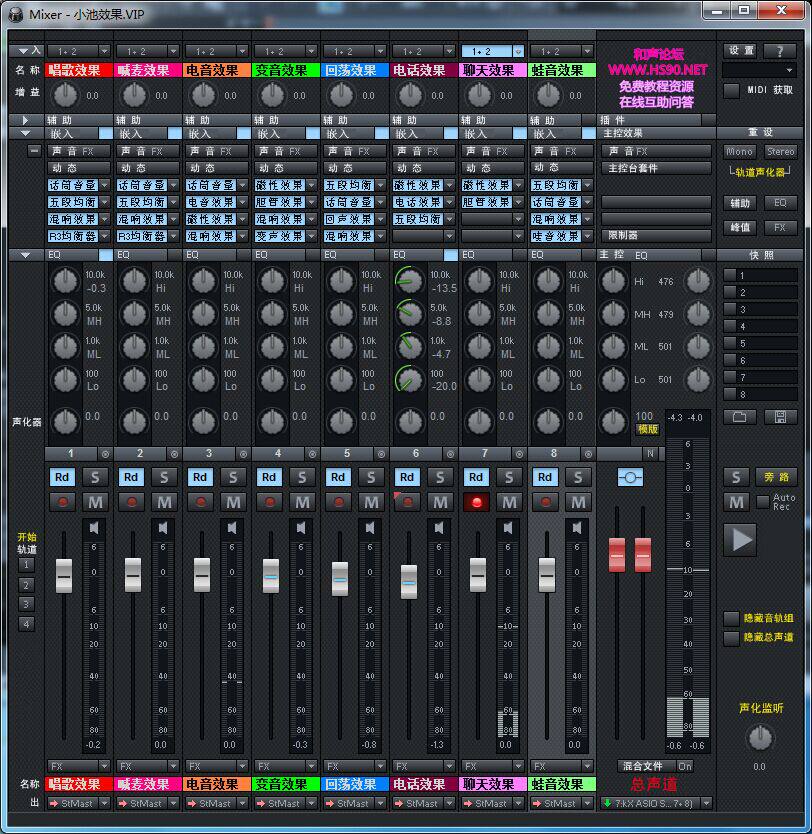Open StMast output dropdown on channel 8

(x=587, y=803)
